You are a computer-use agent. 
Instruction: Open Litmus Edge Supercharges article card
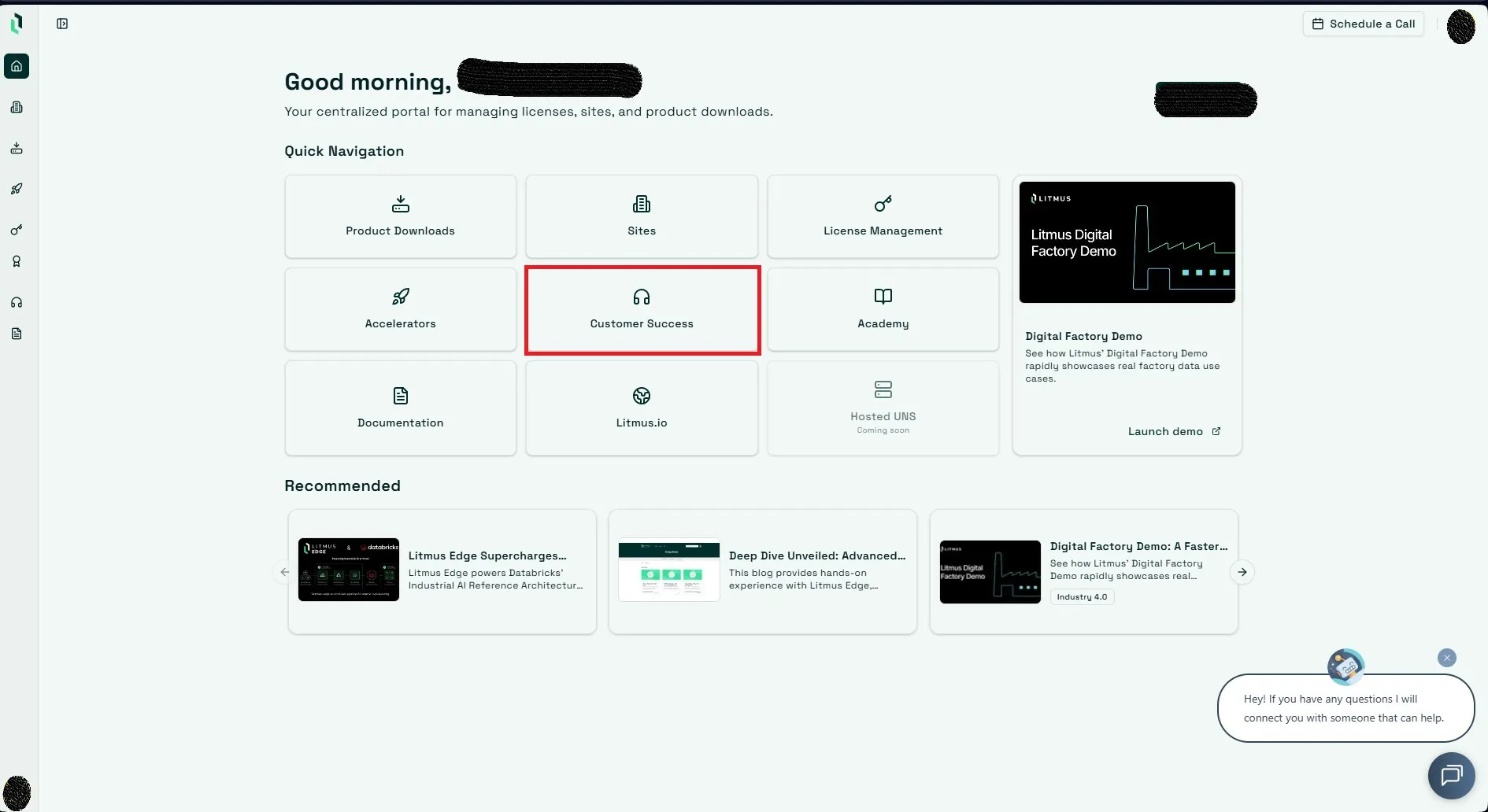442,571
